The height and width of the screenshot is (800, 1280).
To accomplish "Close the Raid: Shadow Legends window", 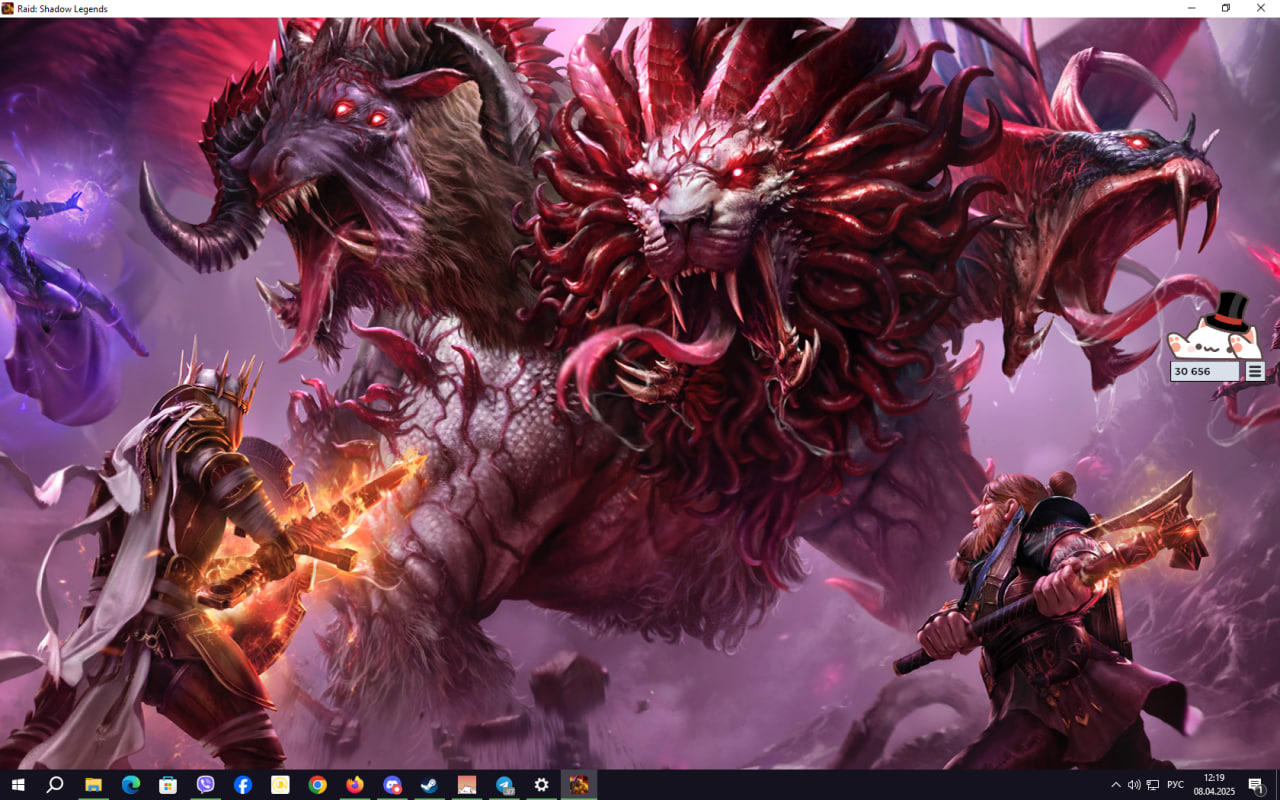I will pos(1261,8).
